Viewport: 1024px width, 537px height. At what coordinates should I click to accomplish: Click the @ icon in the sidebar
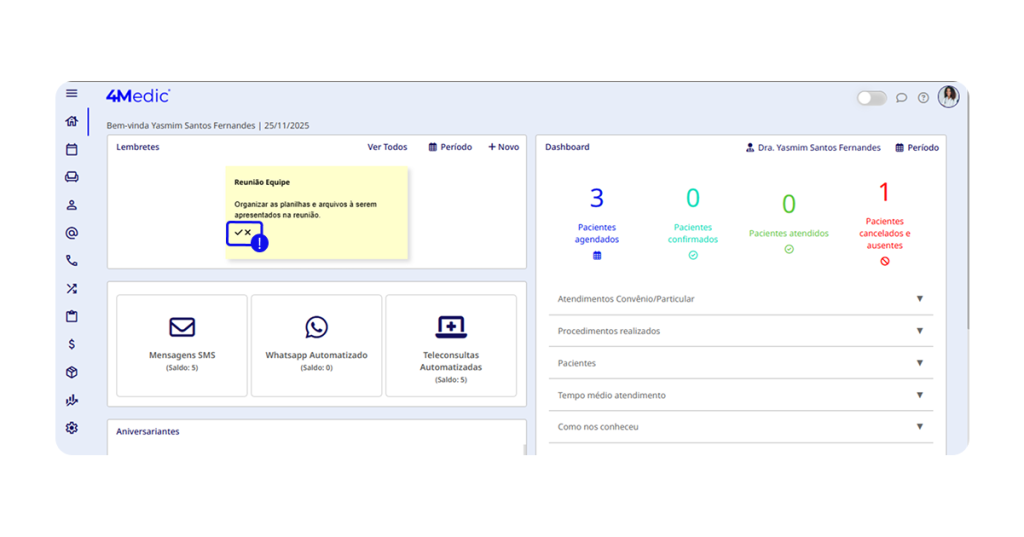tap(71, 233)
